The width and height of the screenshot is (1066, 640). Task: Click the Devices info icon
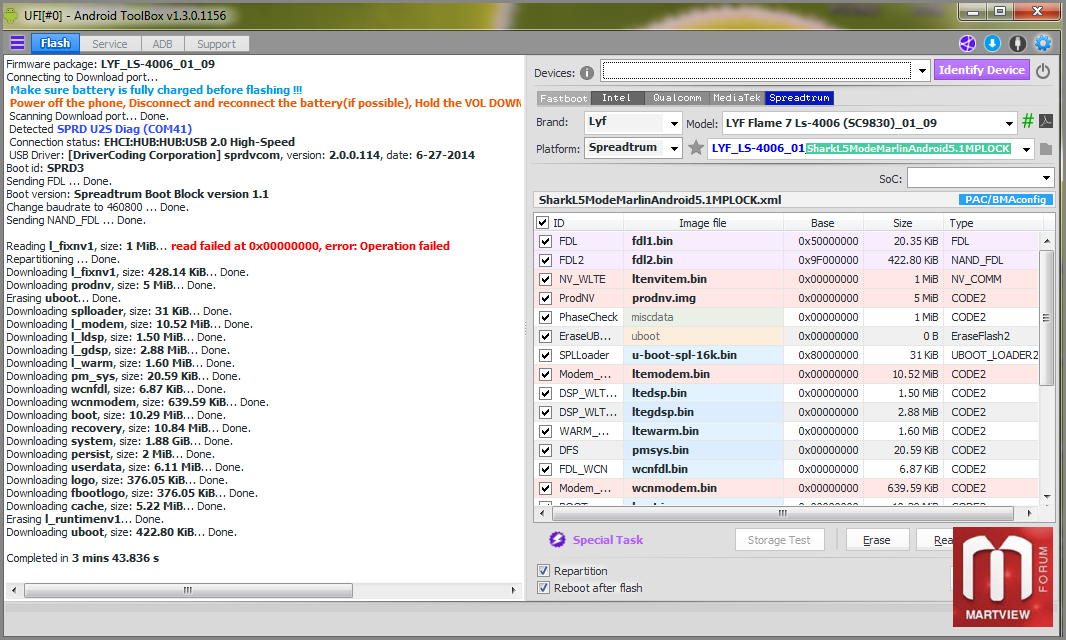tap(587, 73)
